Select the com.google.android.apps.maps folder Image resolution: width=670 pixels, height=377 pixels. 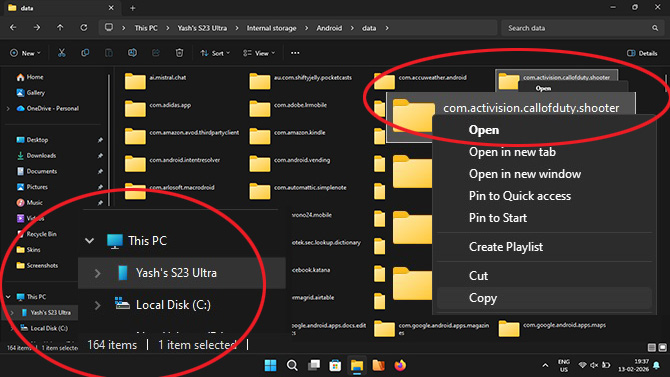tap(552, 329)
